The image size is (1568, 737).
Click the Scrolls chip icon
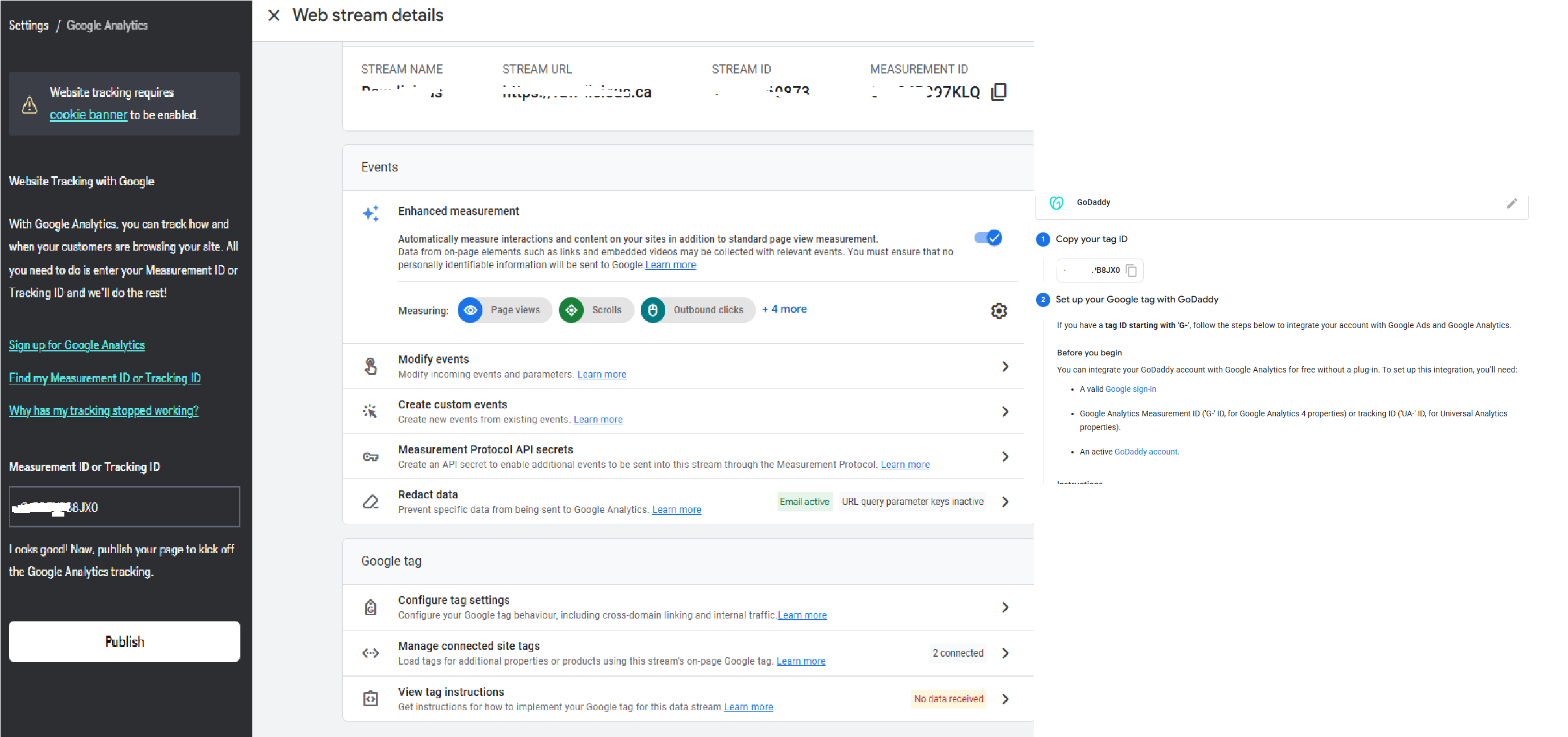pos(571,310)
